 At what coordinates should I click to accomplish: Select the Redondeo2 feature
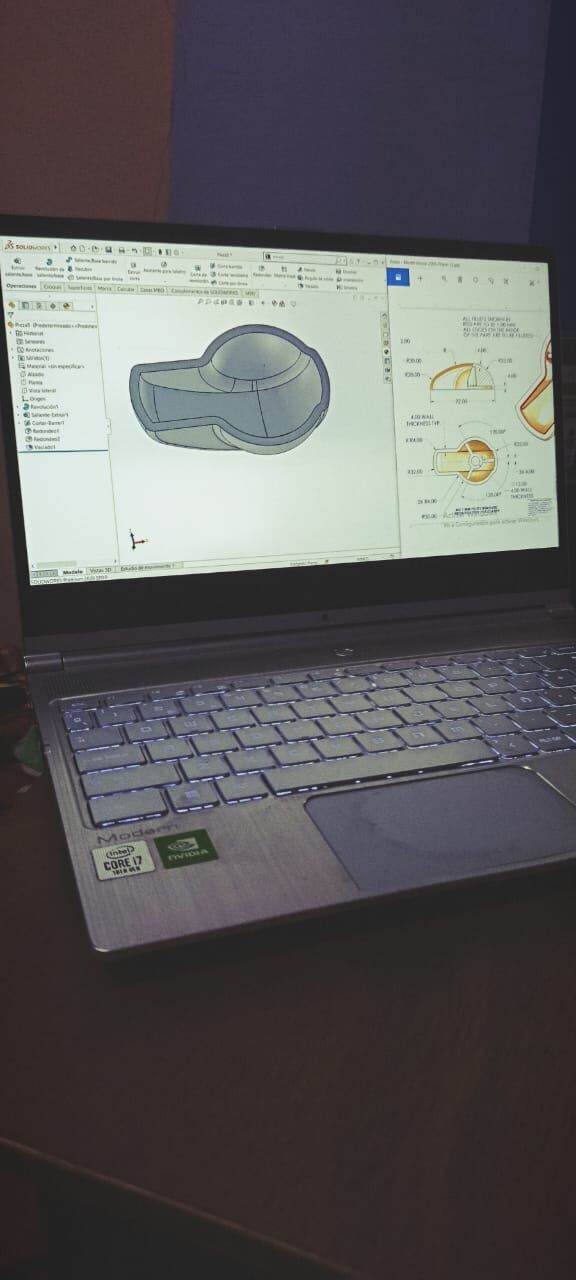pyautogui.click(x=43, y=439)
